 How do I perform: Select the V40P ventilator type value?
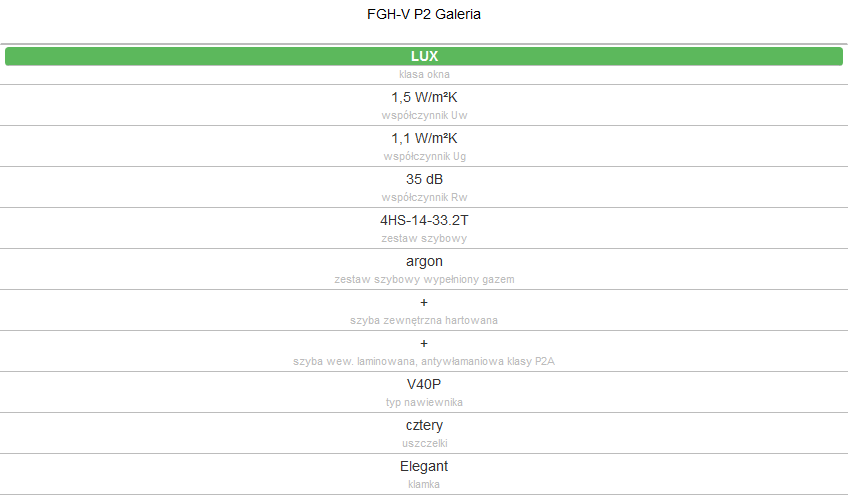(424, 384)
